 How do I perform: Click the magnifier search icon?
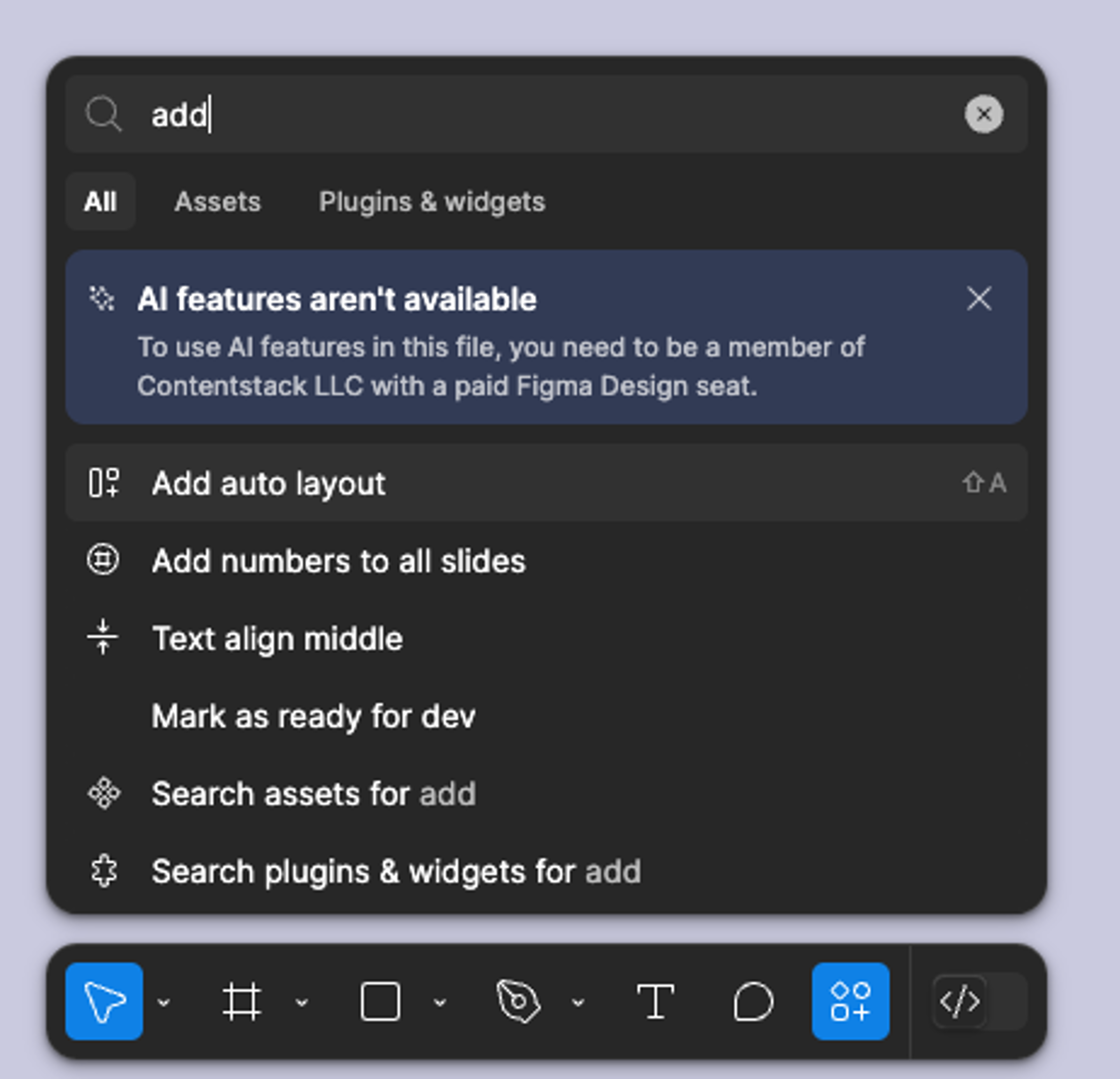tap(104, 114)
